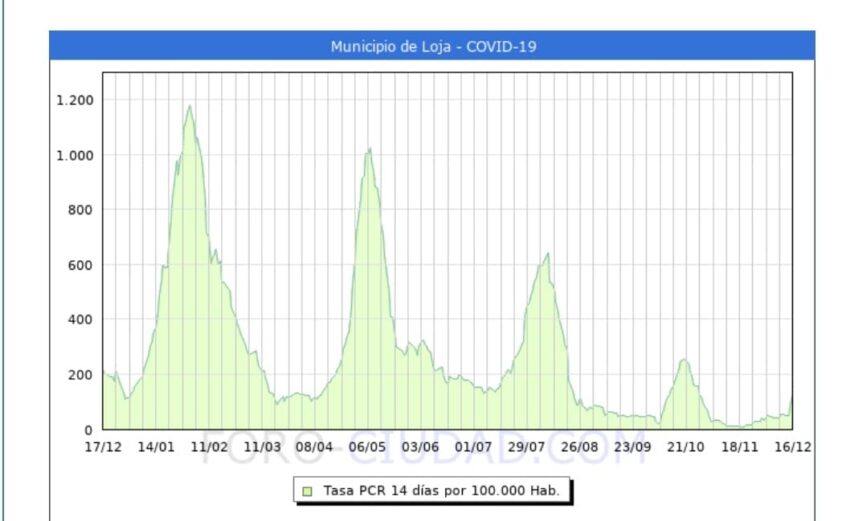Click the second peak above 06/05
This screenshot has width=842, height=521.
tap(369, 150)
